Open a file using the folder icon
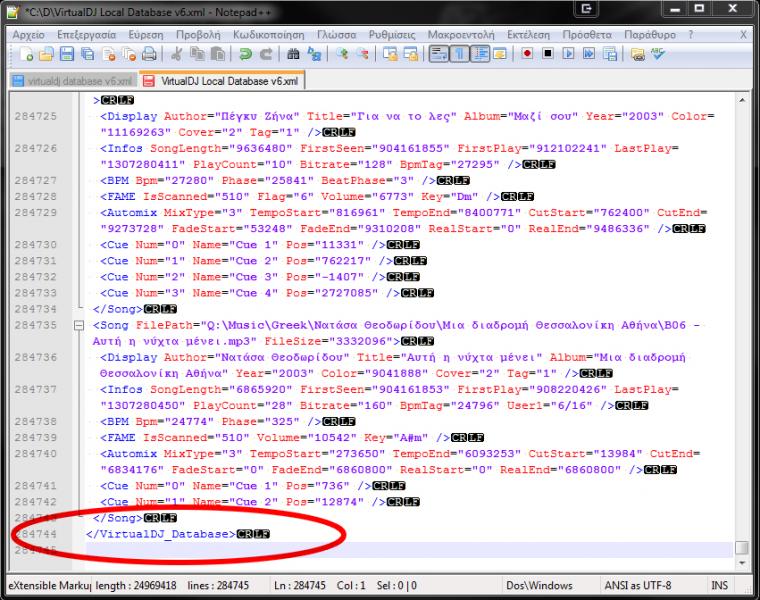The image size is (760, 600). click(46, 54)
